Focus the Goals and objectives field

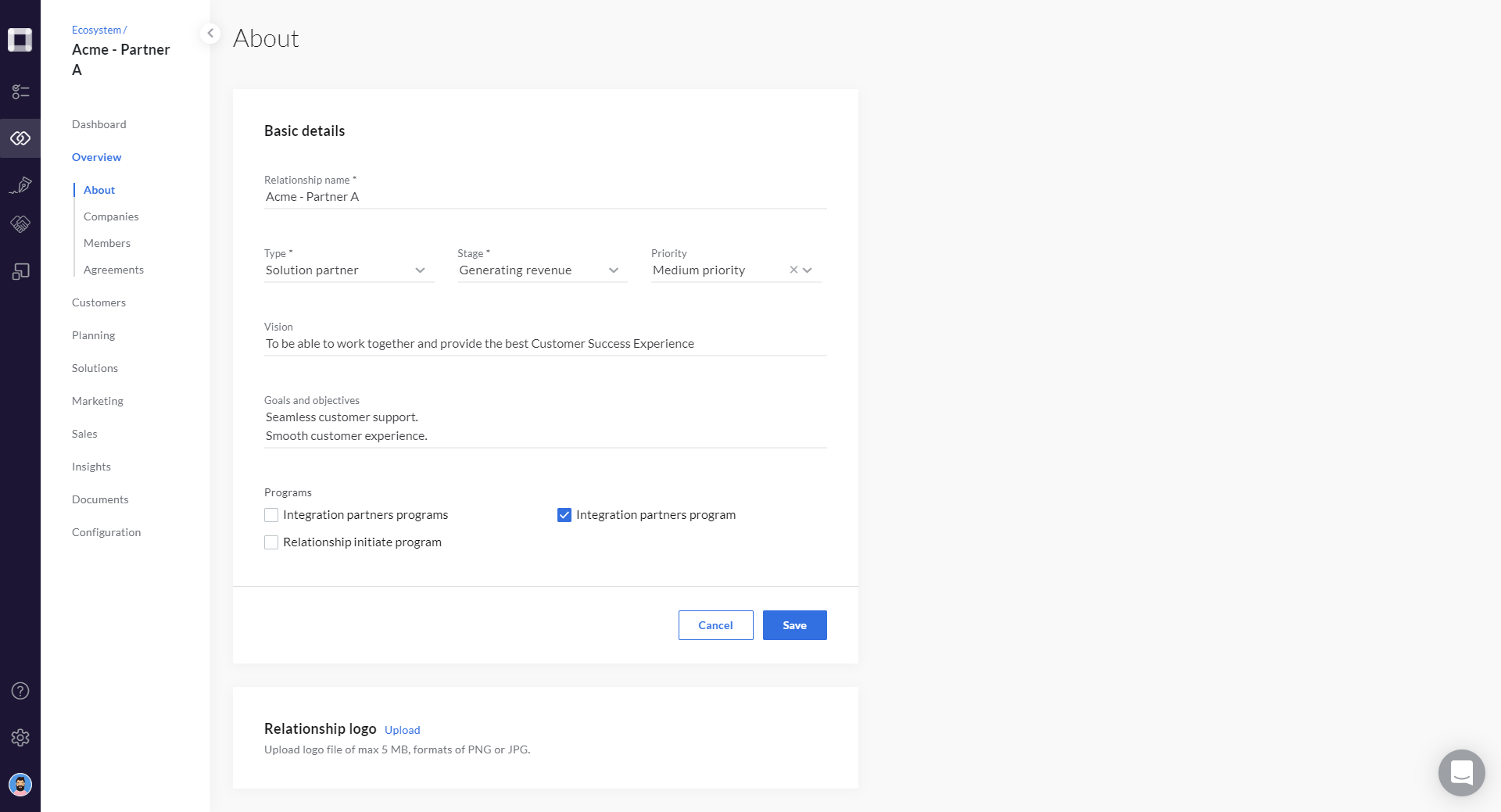[x=546, y=427]
